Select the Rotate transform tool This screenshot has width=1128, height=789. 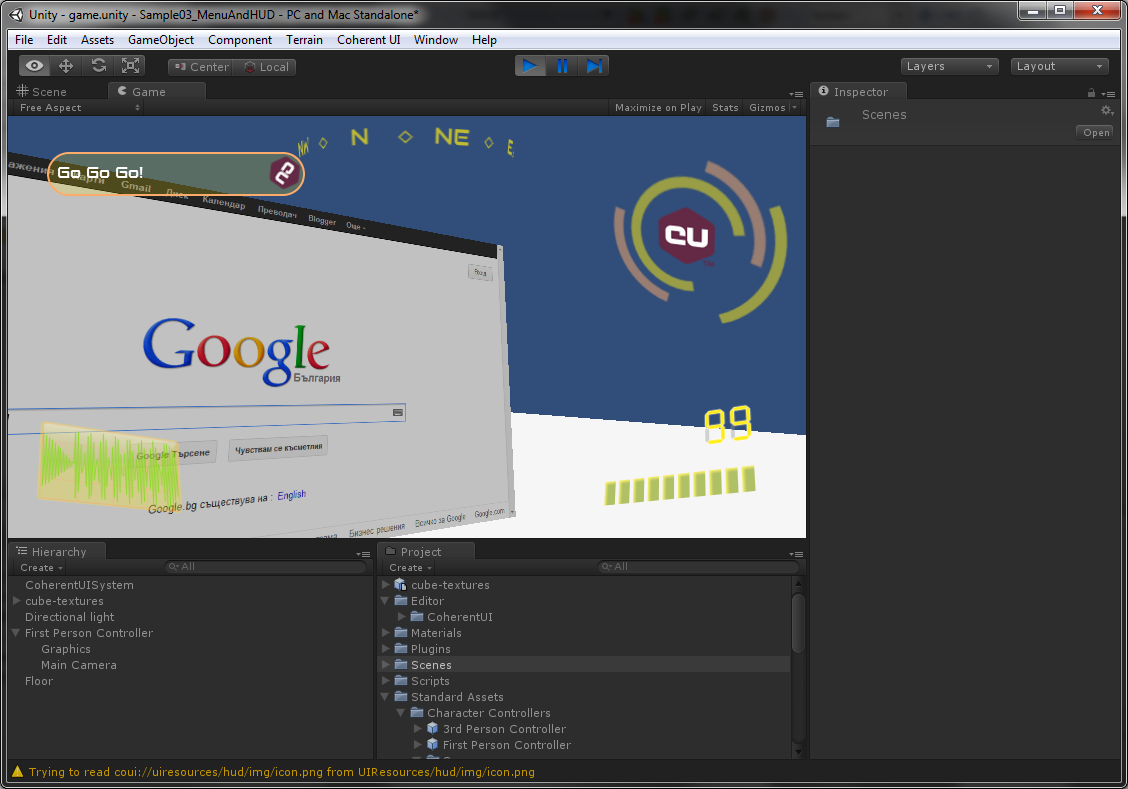[x=98, y=66]
